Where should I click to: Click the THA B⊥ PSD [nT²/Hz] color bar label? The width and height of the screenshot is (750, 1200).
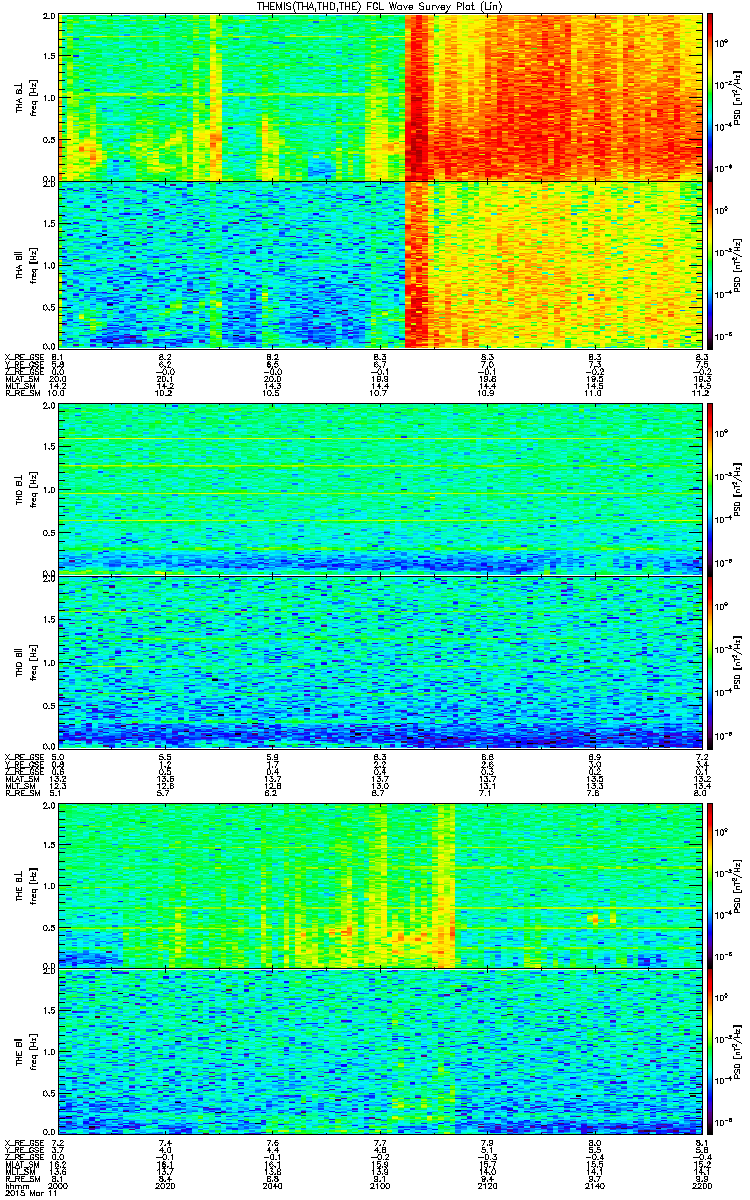tap(737, 96)
